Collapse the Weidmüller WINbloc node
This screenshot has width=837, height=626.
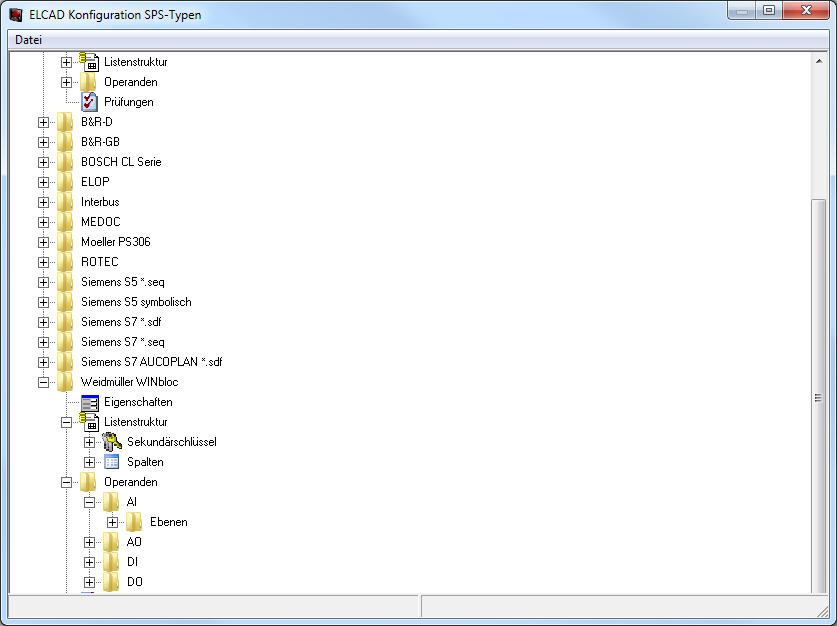tap(43, 382)
